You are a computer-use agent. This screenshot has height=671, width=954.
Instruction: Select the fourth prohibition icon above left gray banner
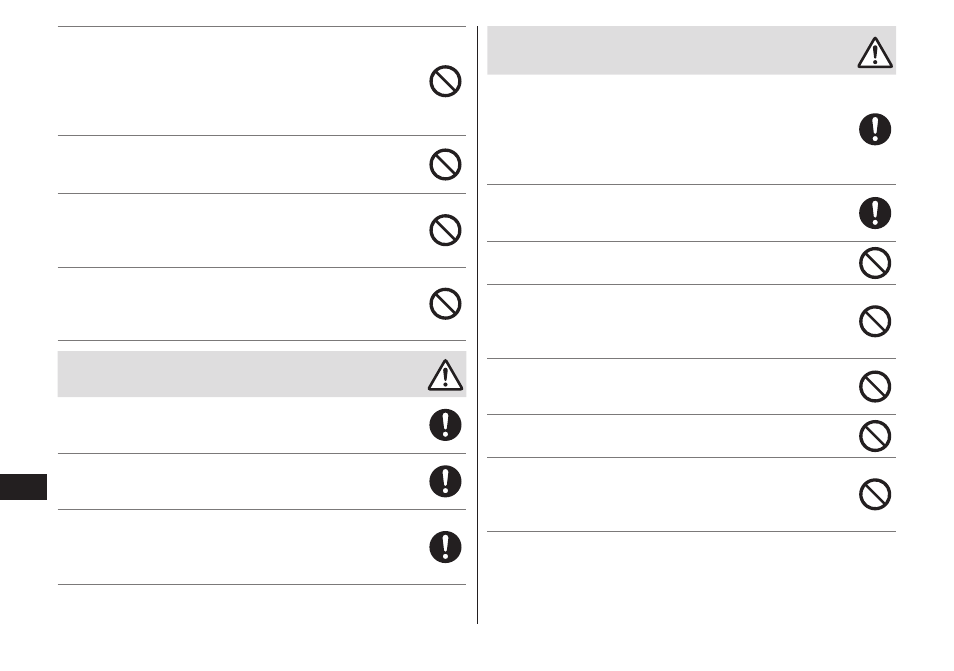[445, 304]
